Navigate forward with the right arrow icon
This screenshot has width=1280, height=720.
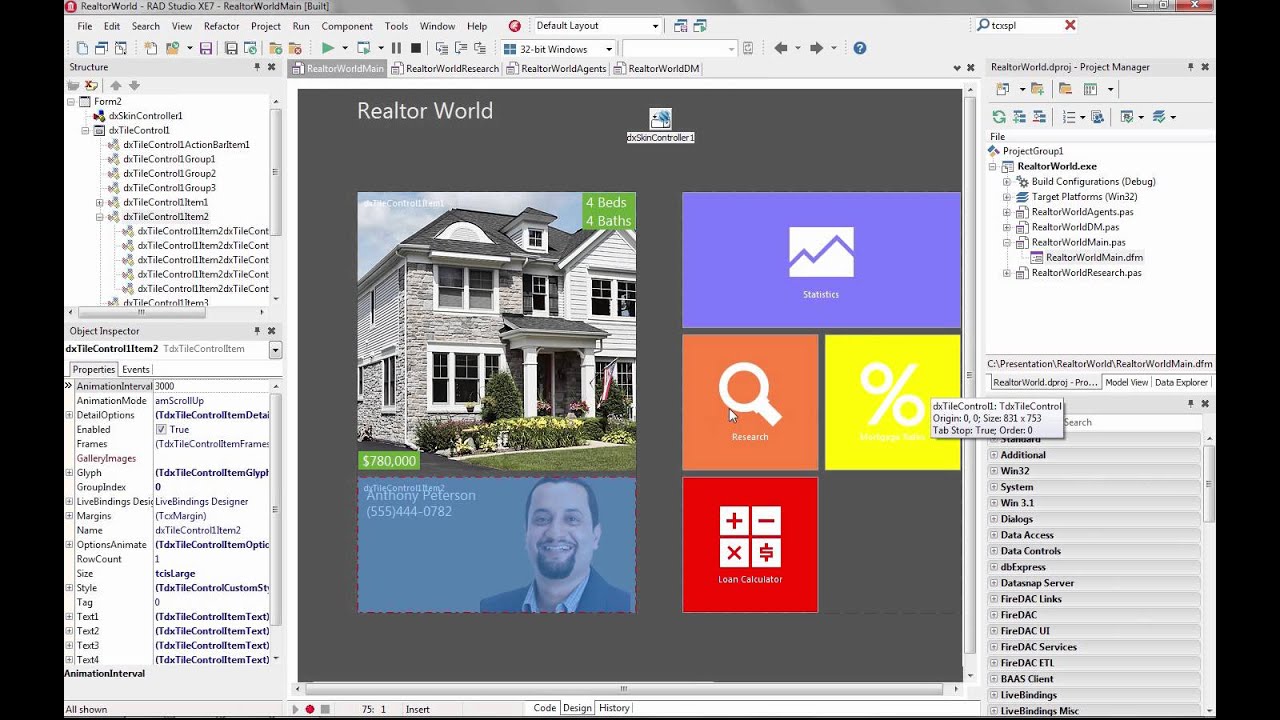click(817, 48)
